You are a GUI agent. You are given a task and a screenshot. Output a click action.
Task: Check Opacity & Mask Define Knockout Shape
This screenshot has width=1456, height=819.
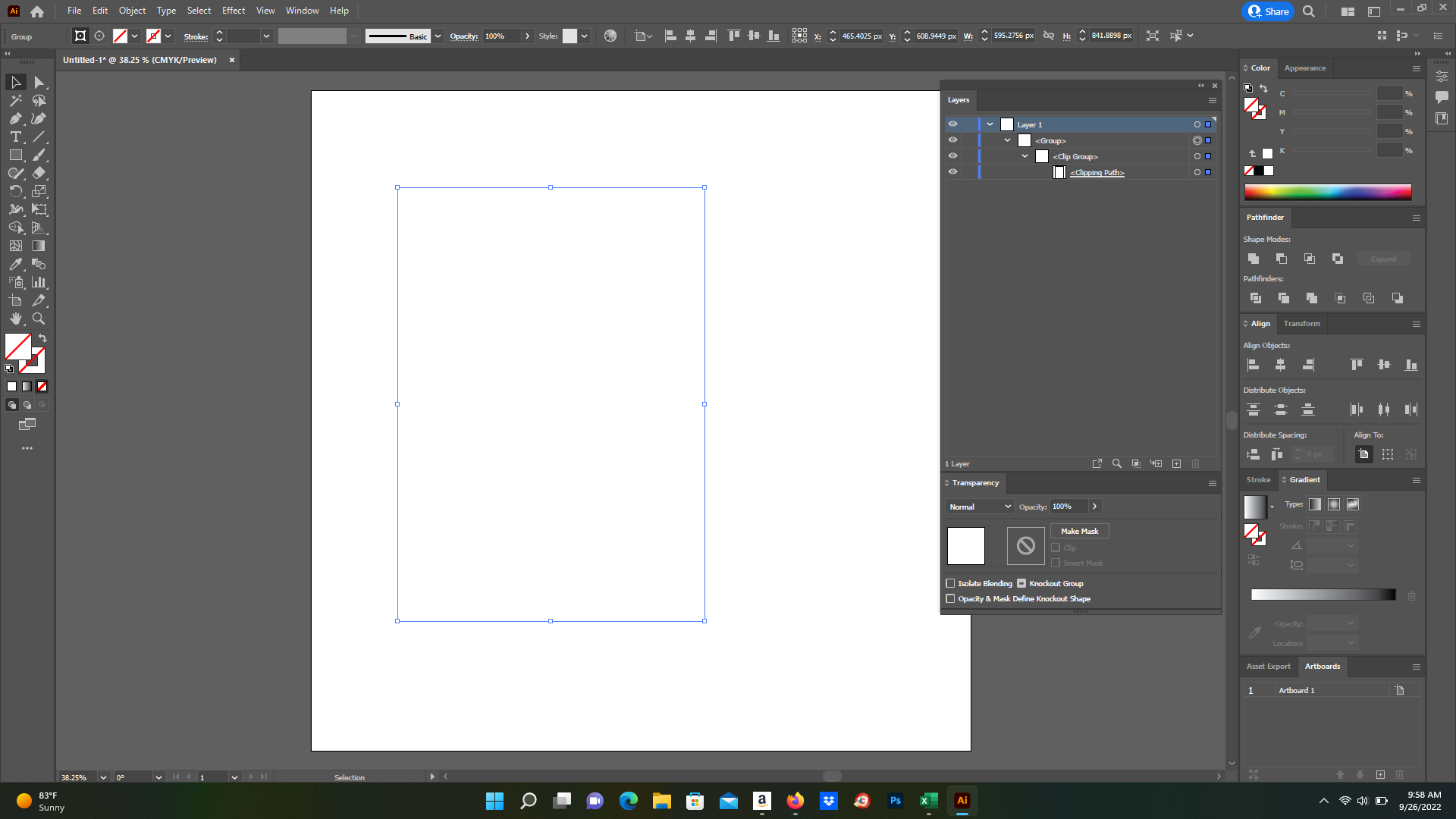coord(950,598)
